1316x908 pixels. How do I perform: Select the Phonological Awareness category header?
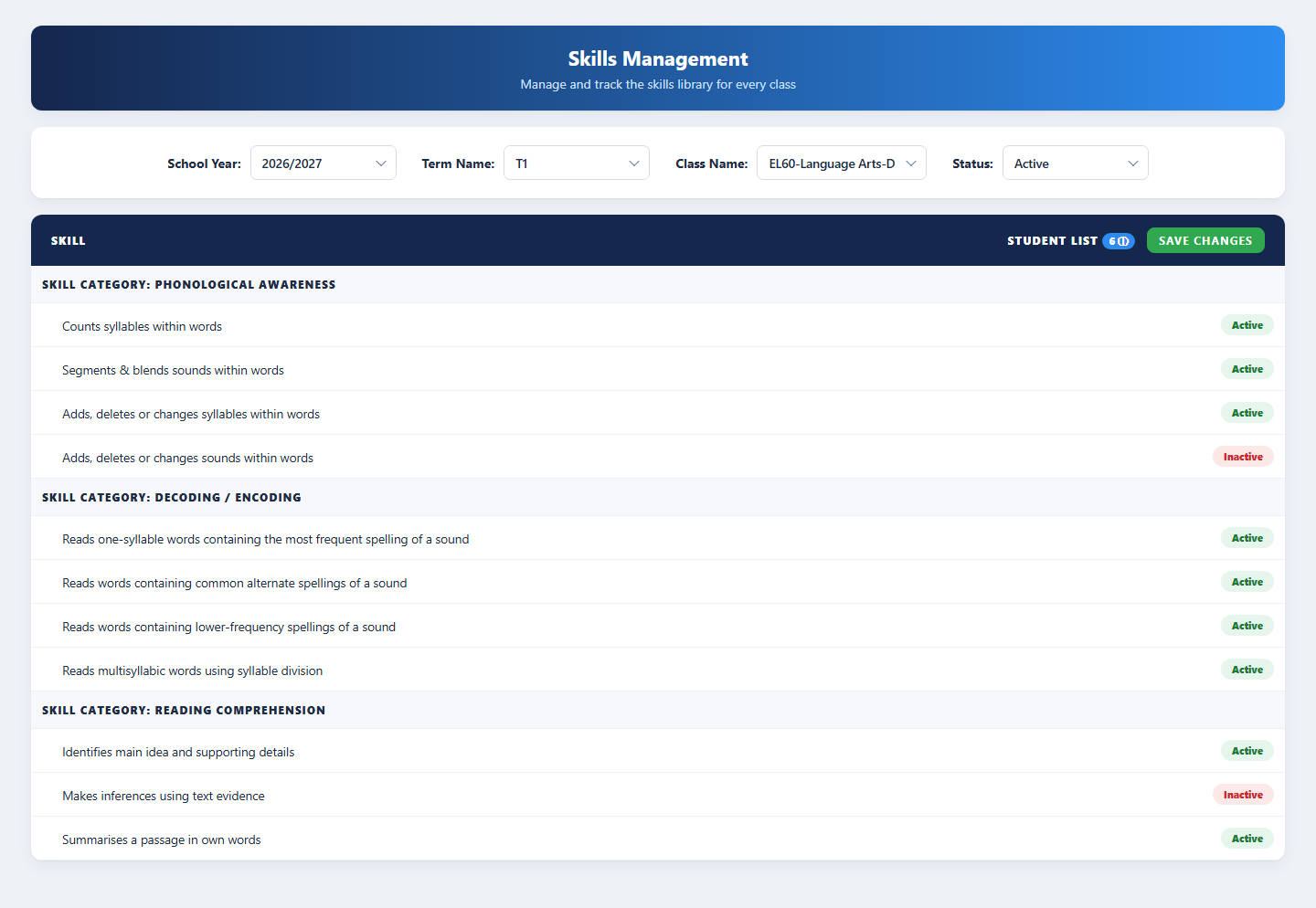click(658, 285)
